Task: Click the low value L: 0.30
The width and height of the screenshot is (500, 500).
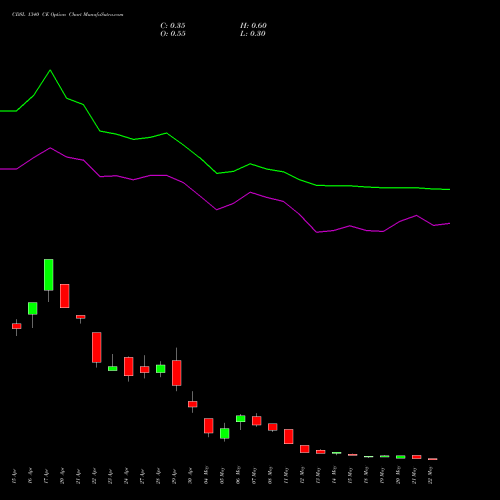Action: [x=253, y=34]
